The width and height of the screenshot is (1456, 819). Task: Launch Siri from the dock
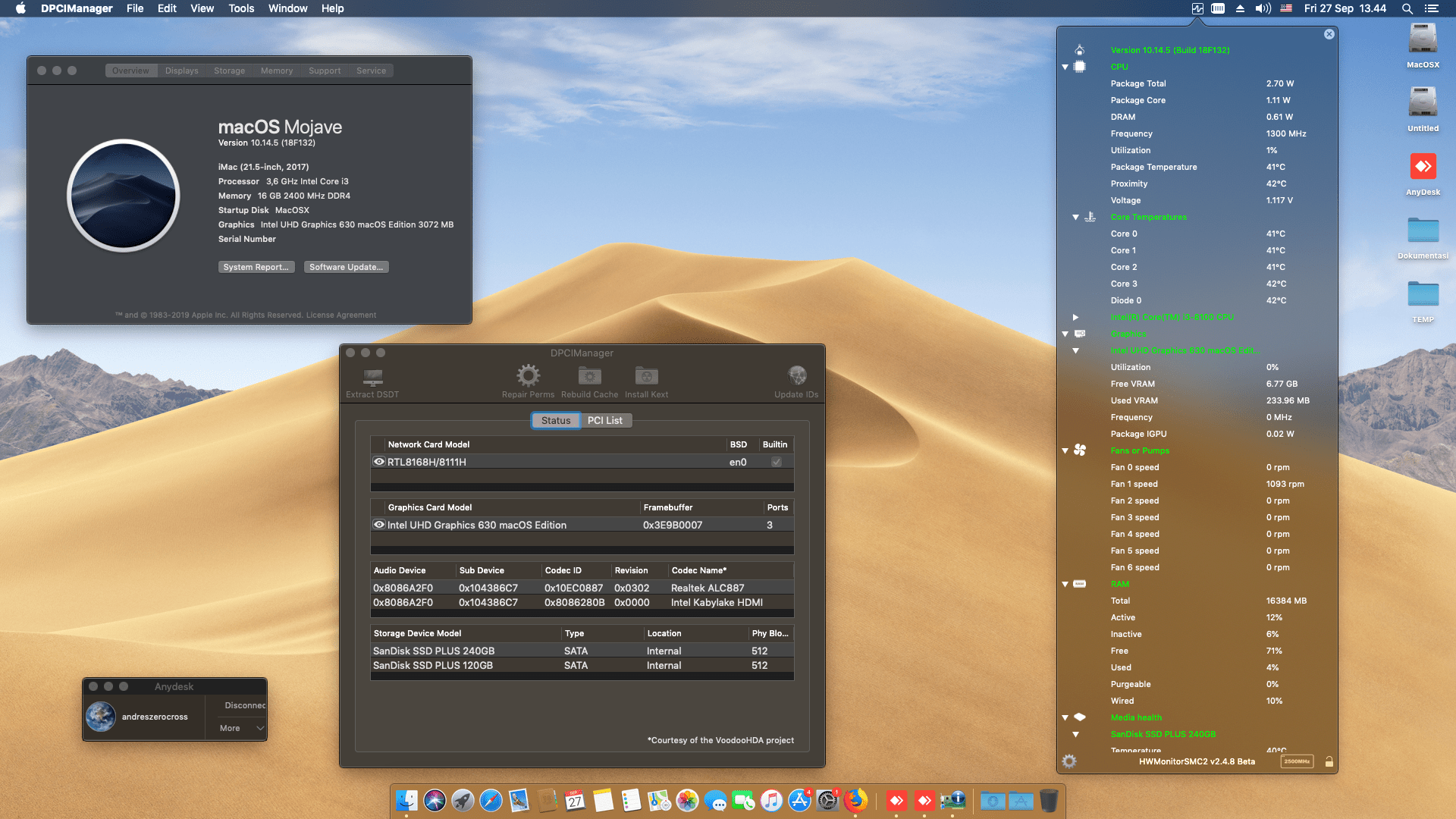click(x=435, y=800)
